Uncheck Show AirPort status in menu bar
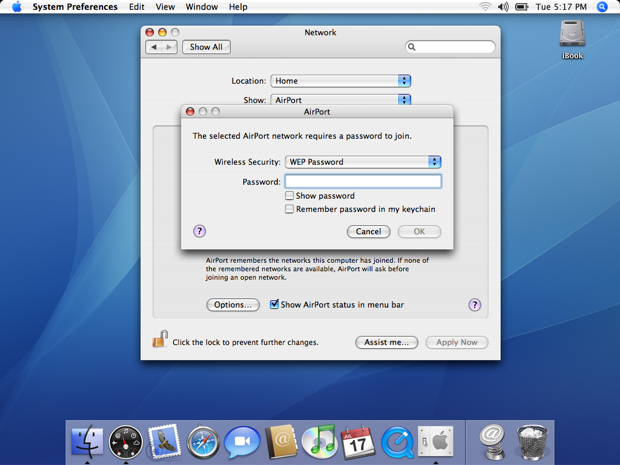This screenshot has height=465, width=620. [274, 304]
